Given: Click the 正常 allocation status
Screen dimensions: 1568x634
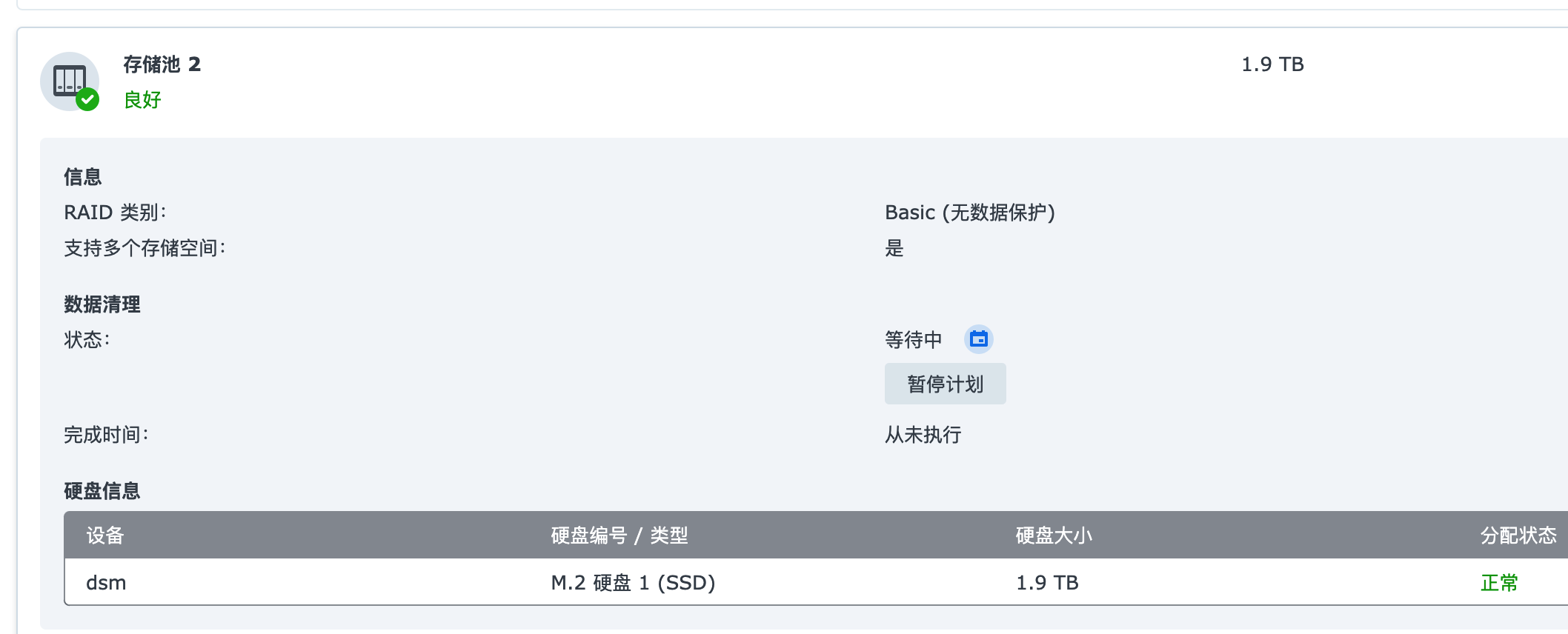Looking at the screenshot, I should pyautogui.click(x=1499, y=583).
